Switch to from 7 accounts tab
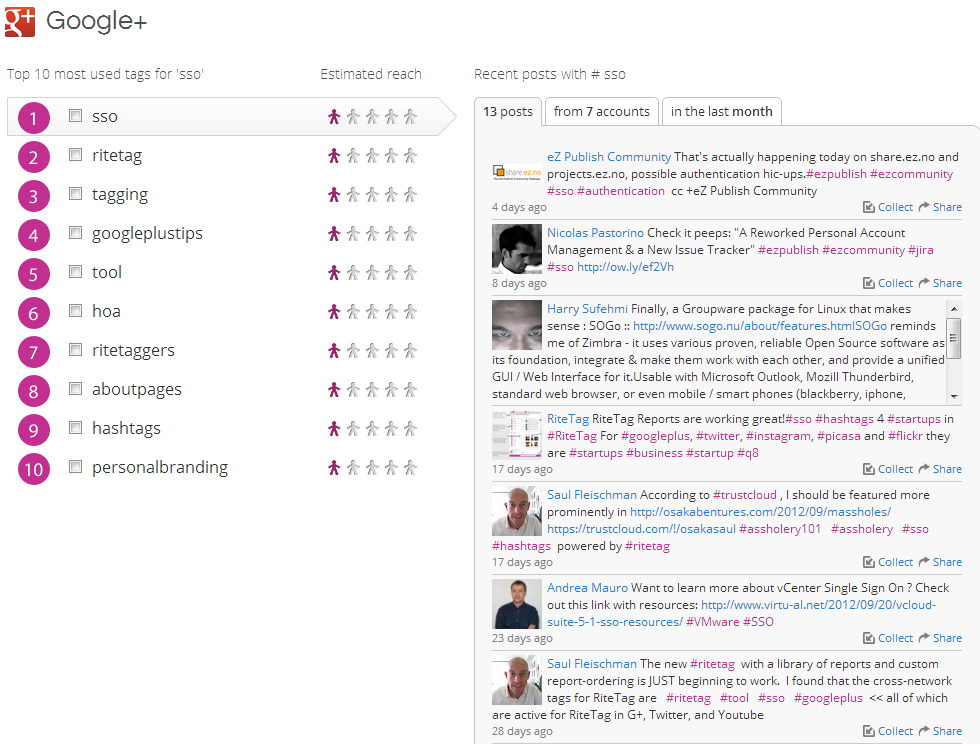 (601, 112)
